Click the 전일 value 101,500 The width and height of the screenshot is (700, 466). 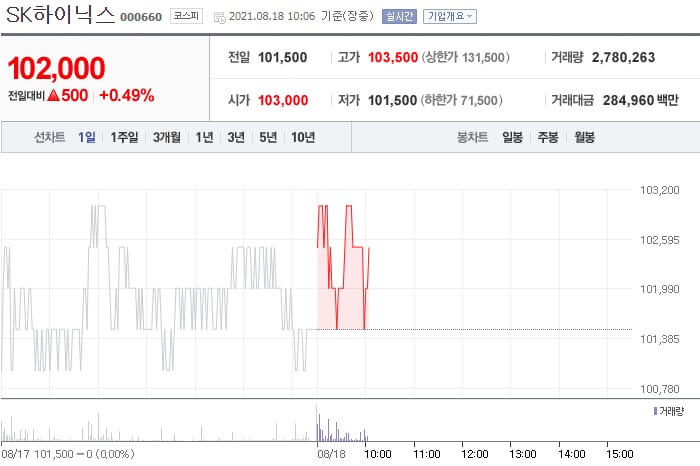[283, 58]
